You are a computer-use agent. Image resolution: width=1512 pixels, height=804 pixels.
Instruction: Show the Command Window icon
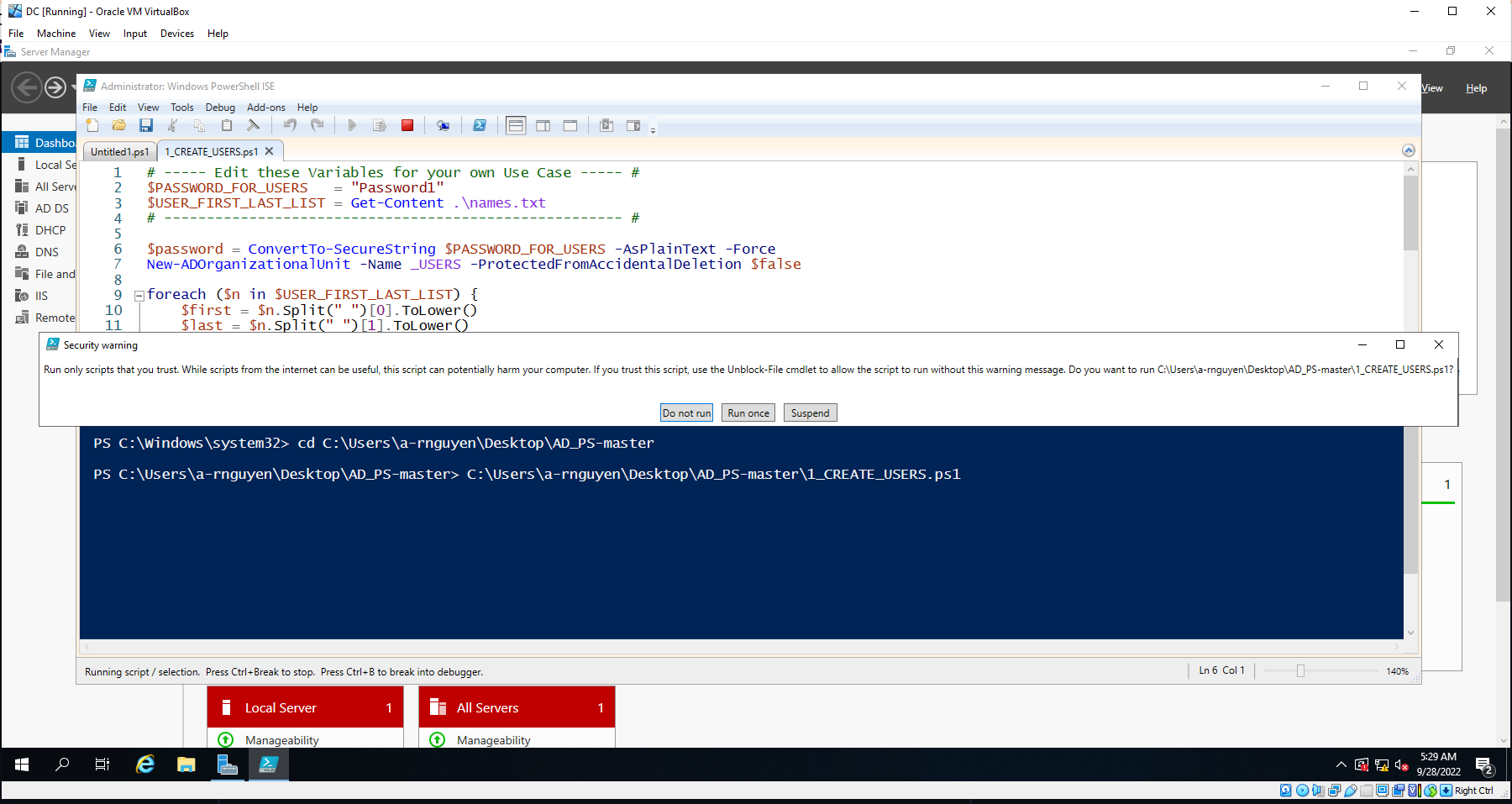(606, 126)
